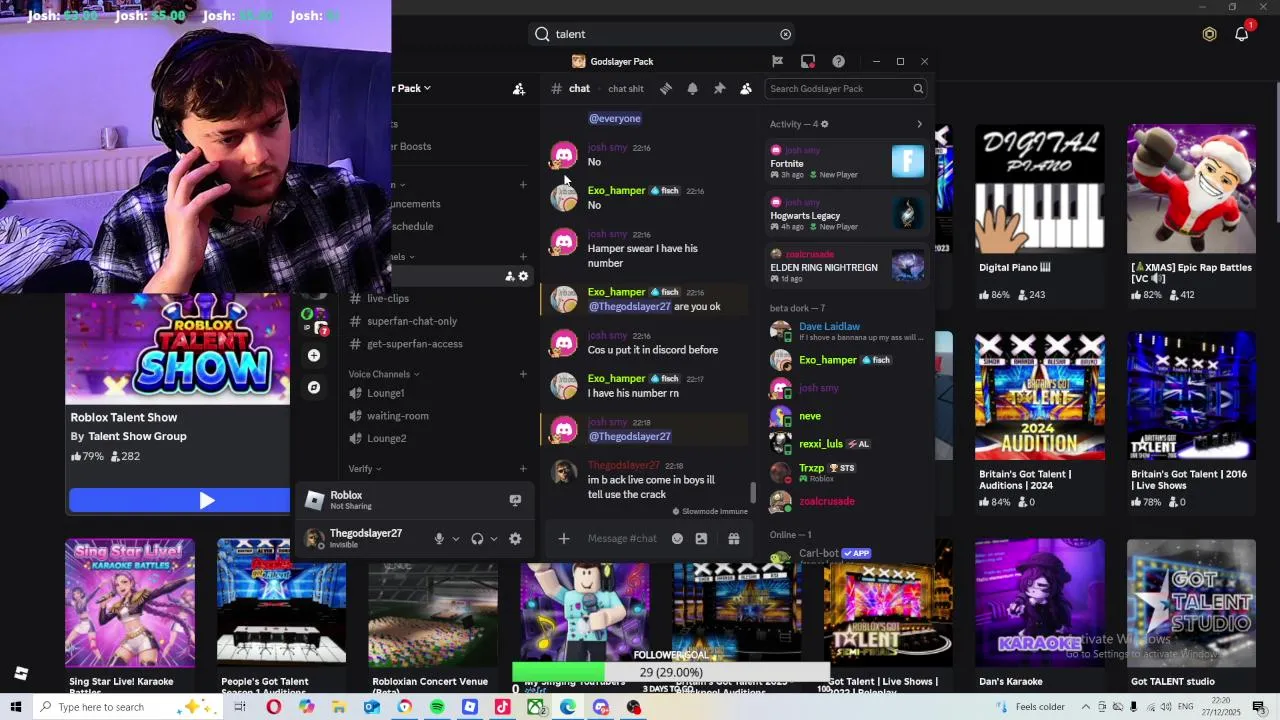Open notification settings bell in chat header
Image resolution: width=1280 pixels, height=720 pixels.
click(692, 88)
